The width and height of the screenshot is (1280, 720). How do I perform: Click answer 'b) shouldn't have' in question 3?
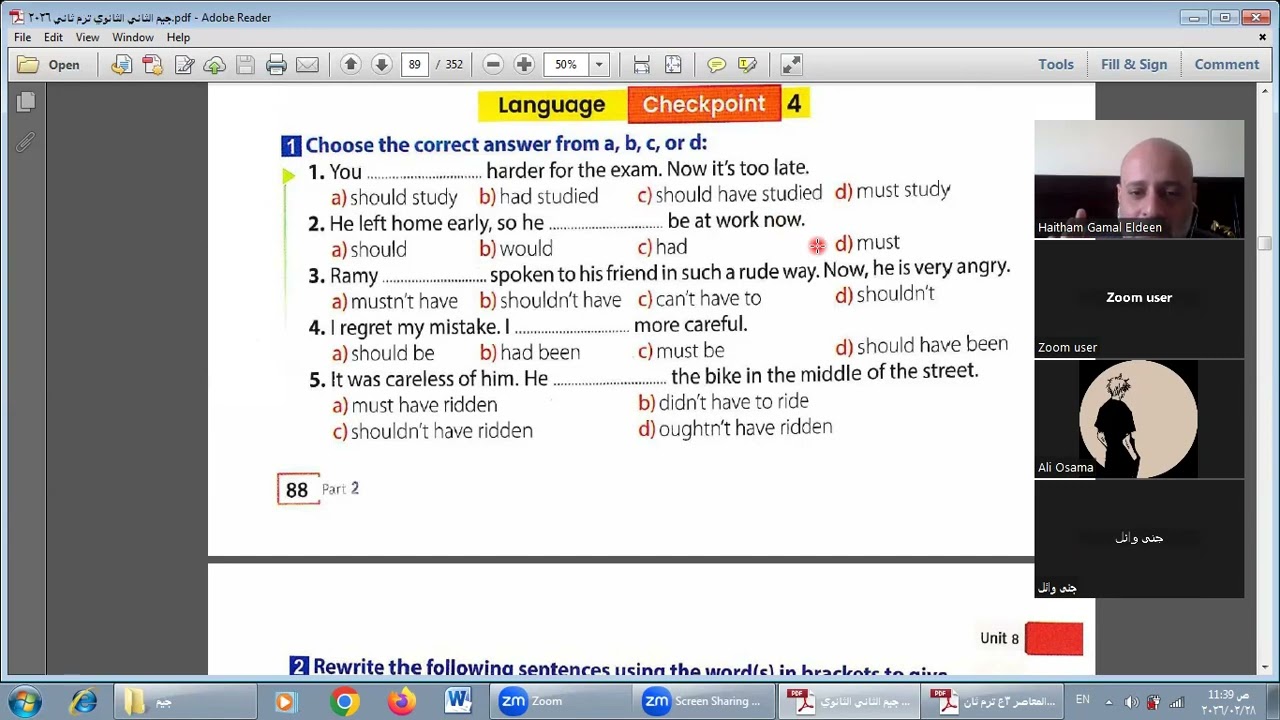pos(550,300)
